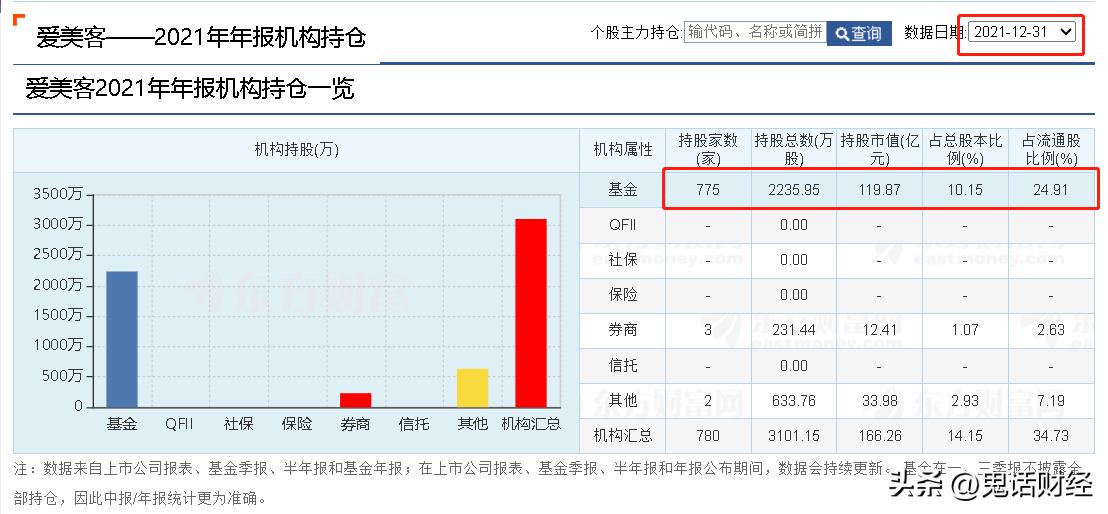1108x514 pixels.
Task: Click the 个股主力持仓 label
Action: click(x=637, y=33)
